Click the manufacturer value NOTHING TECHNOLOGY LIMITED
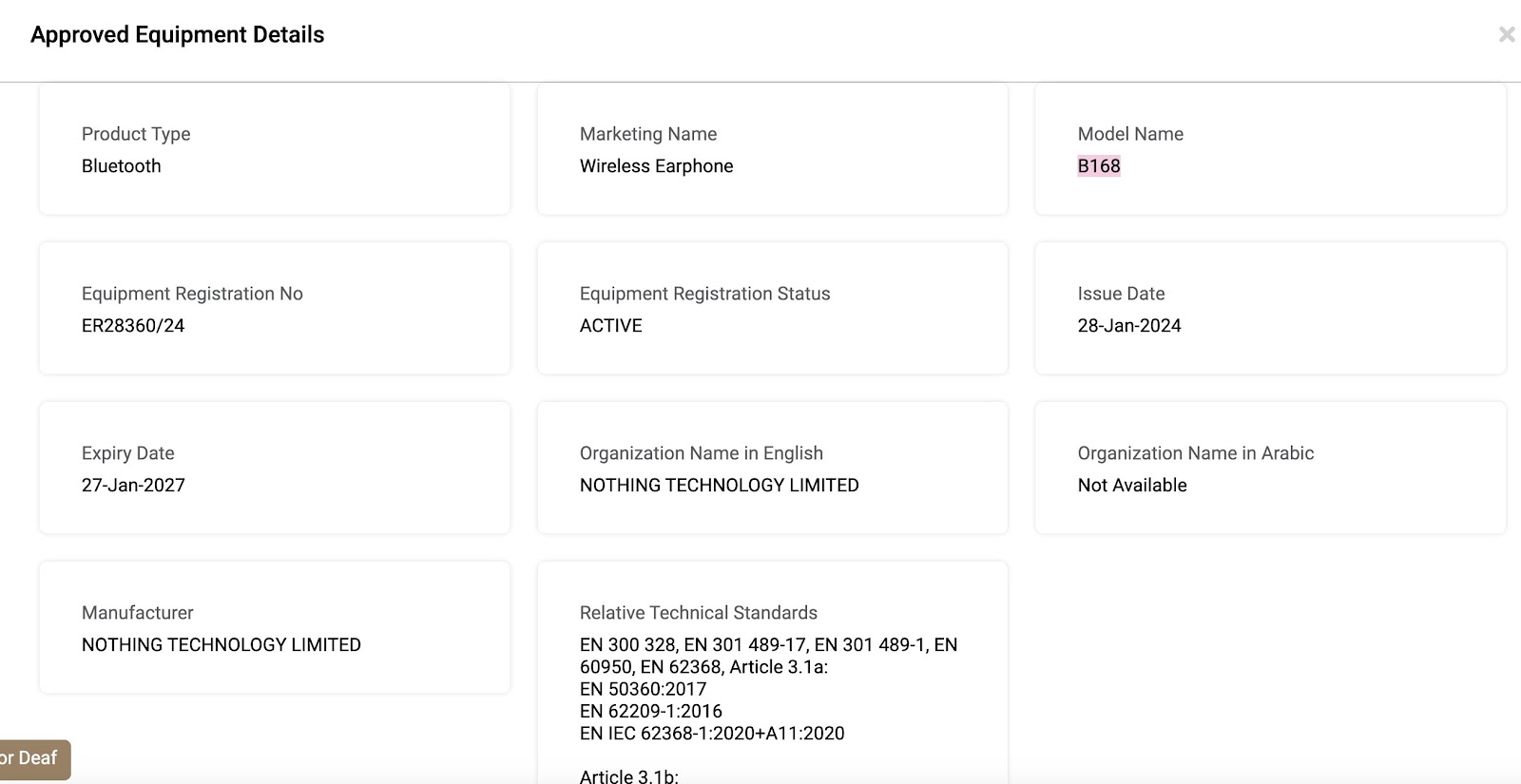The height and width of the screenshot is (784, 1521). 221,645
